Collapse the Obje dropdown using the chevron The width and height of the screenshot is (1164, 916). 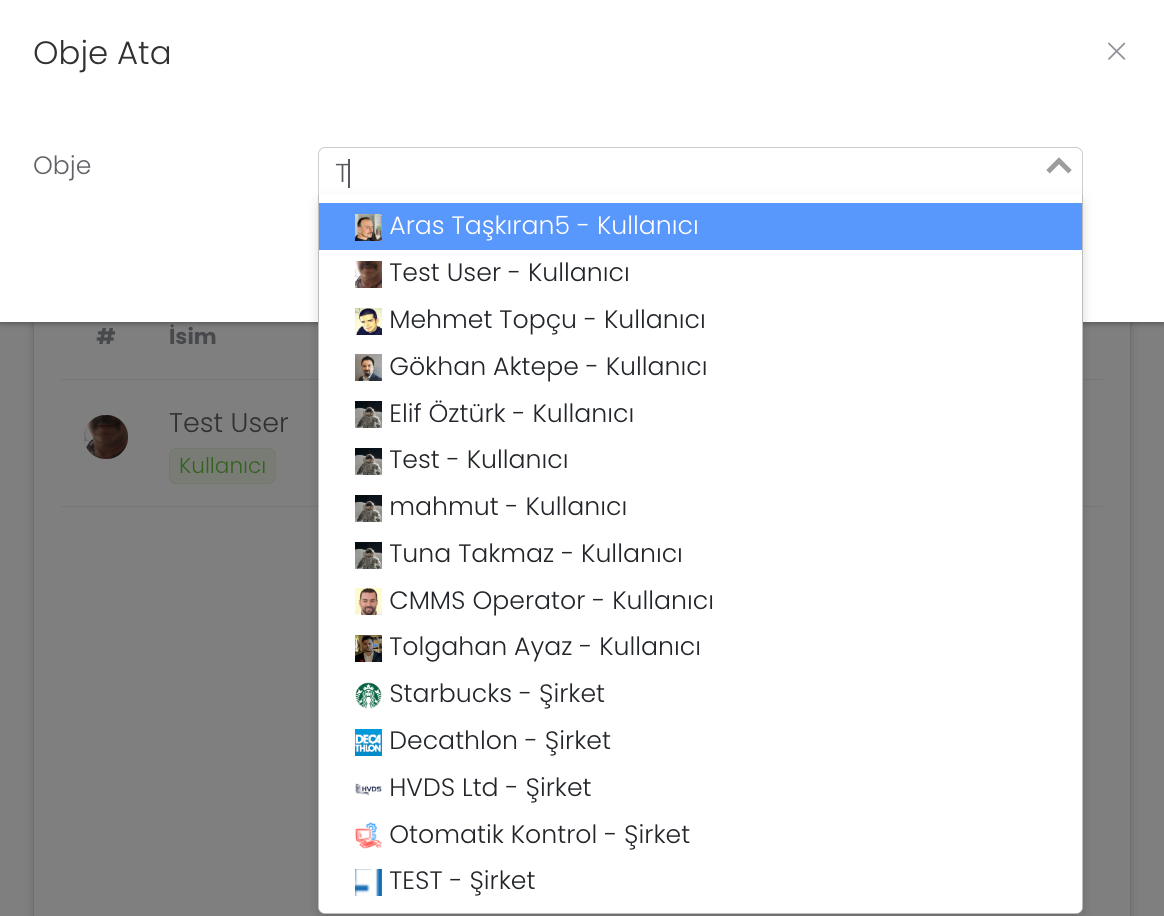pos(1058,167)
